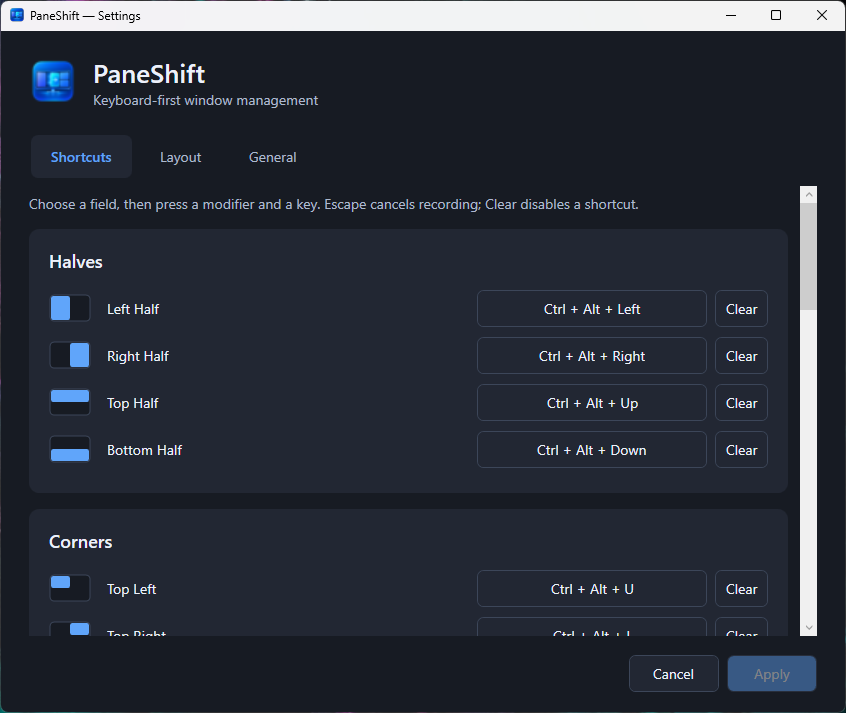846x713 pixels.
Task: Click the Corners section heading
Action: tap(81, 542)
